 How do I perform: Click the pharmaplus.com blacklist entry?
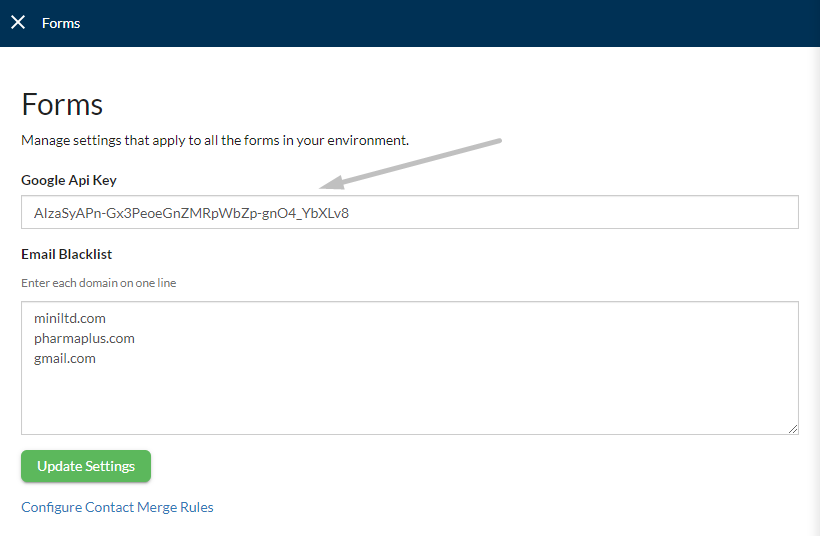click(84, 338)
